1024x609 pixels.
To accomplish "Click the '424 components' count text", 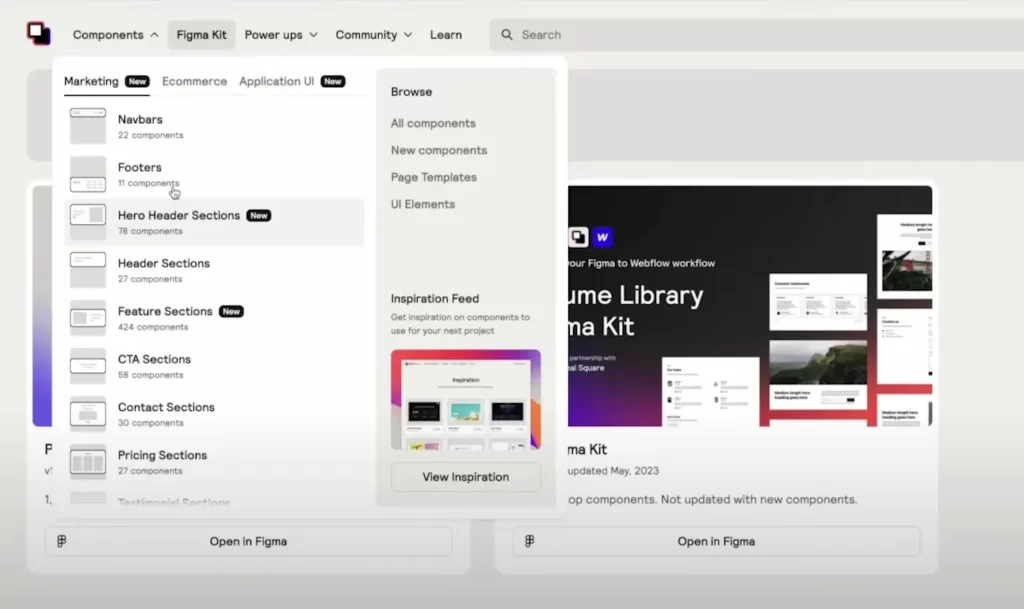I will (x=153, y=327).
